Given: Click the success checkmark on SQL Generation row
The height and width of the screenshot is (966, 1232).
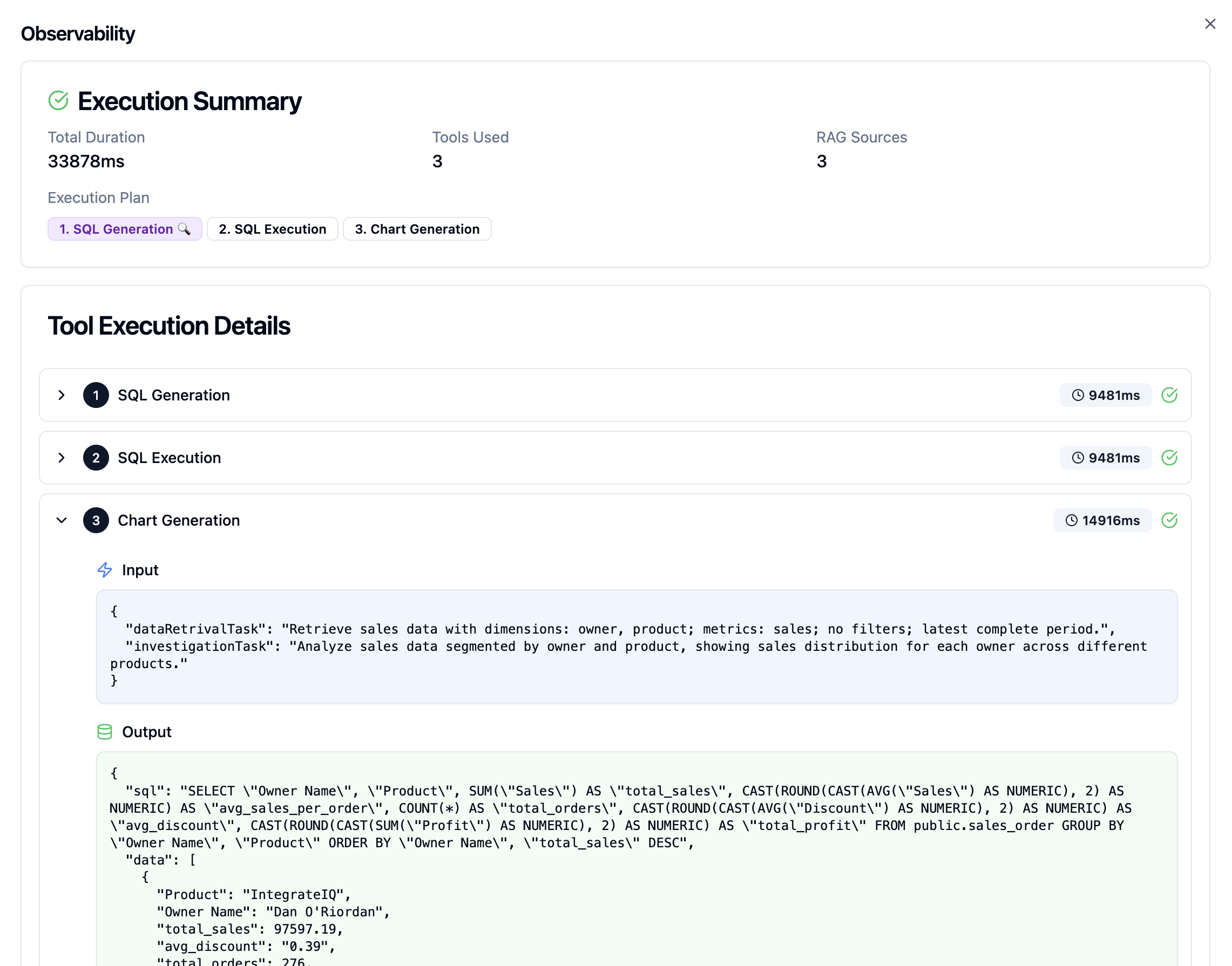Looking at the screenshot, I should click(1170, 396).
